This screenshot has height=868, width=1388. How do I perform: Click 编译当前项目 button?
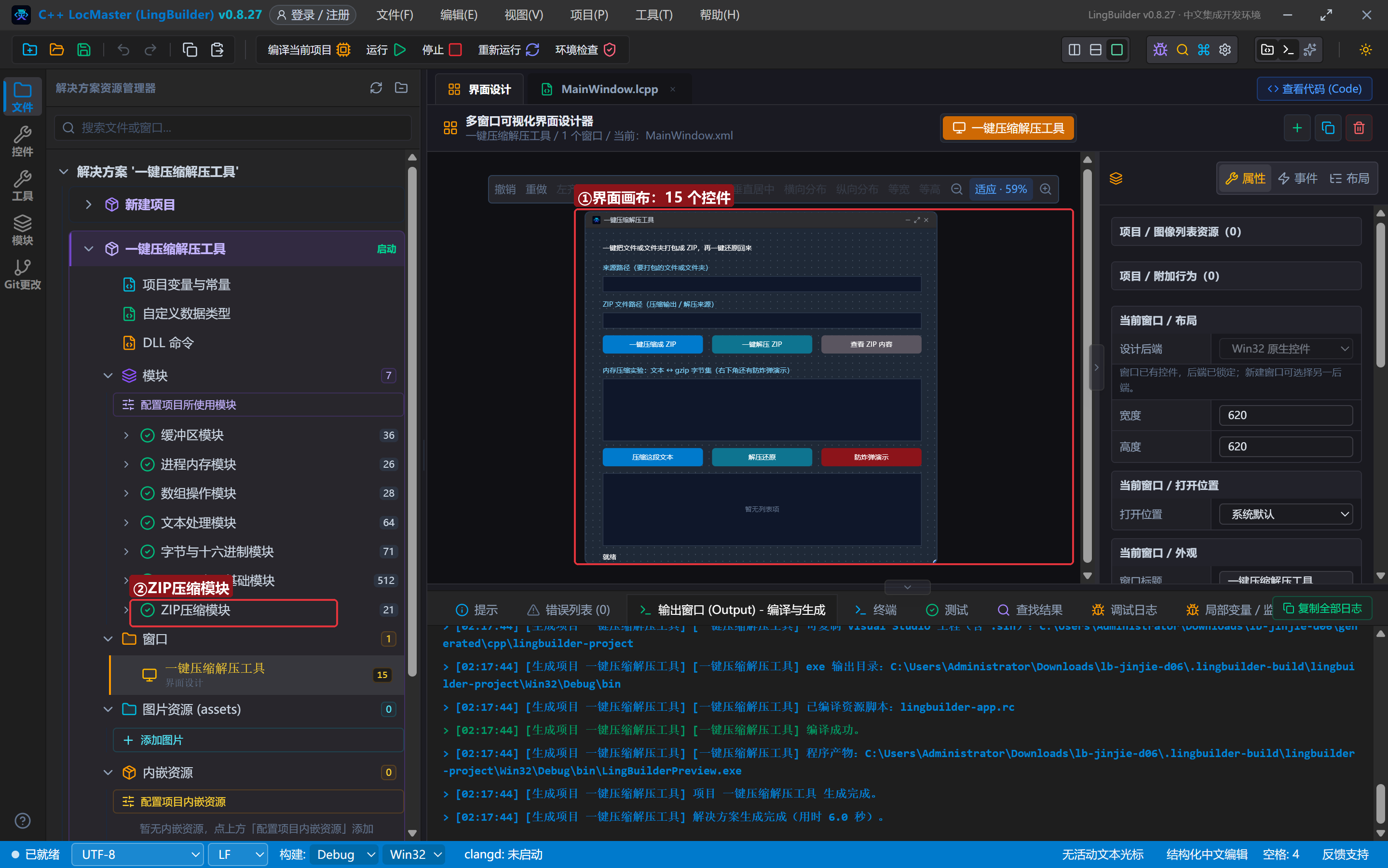310,50
